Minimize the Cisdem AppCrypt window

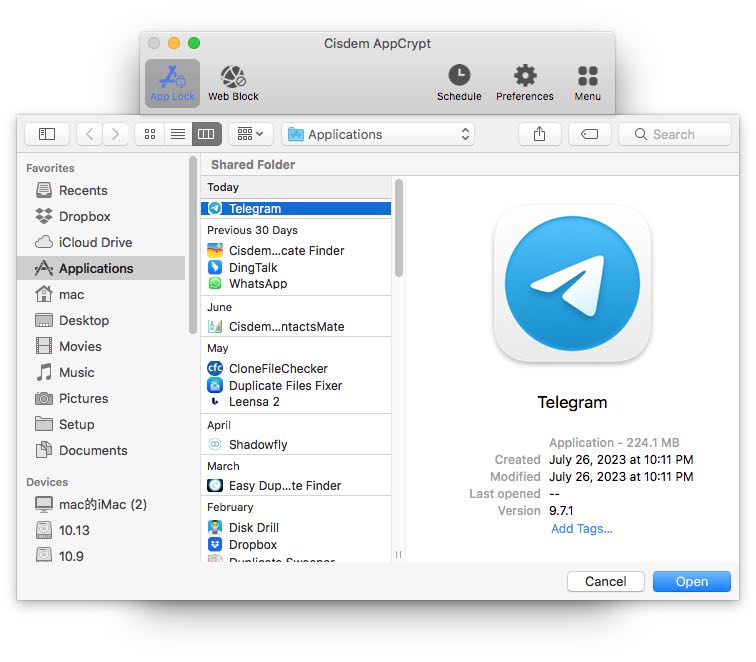pos(174,43)
